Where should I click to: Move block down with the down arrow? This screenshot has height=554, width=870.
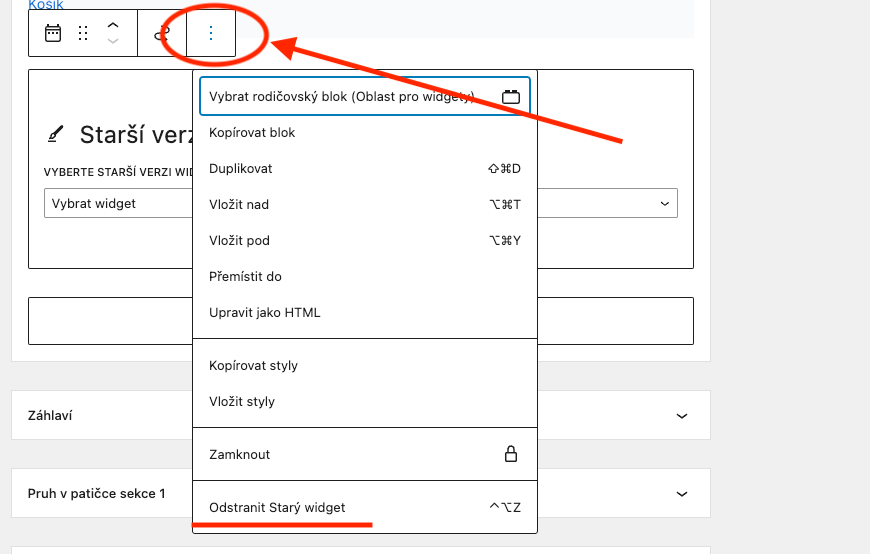[x=113, y=41]
